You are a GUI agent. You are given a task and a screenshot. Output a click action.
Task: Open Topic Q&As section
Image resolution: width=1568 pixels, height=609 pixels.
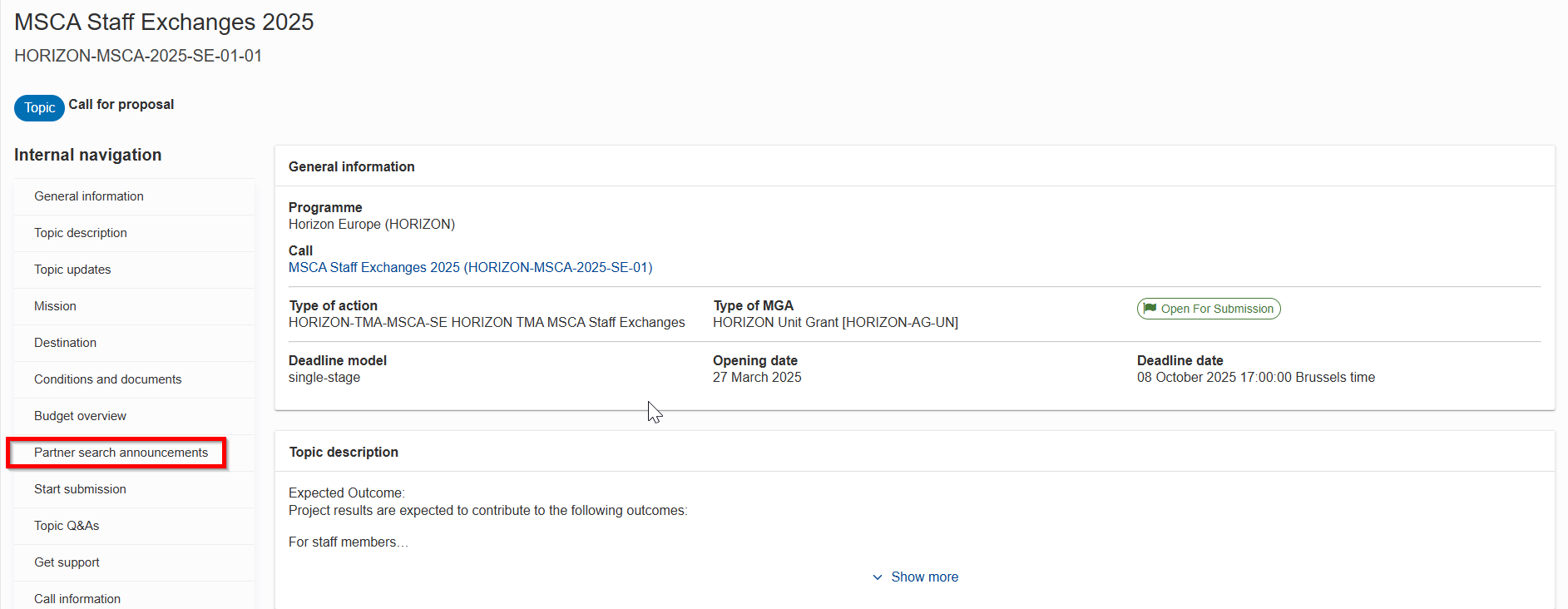click(x=134, y=526)
